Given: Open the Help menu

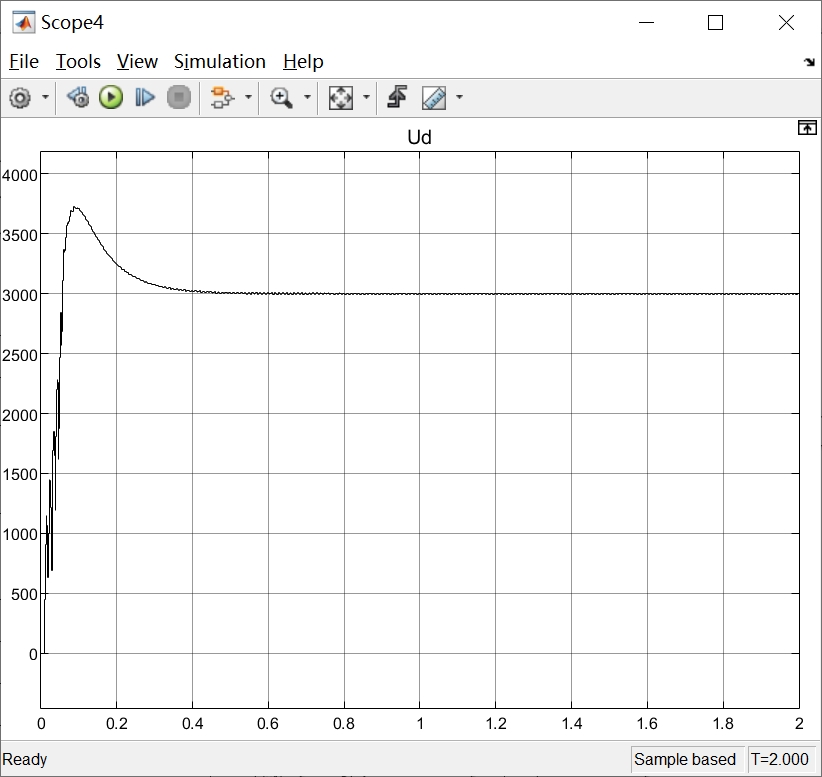Looking at the screenshot, I should [303, 62].
